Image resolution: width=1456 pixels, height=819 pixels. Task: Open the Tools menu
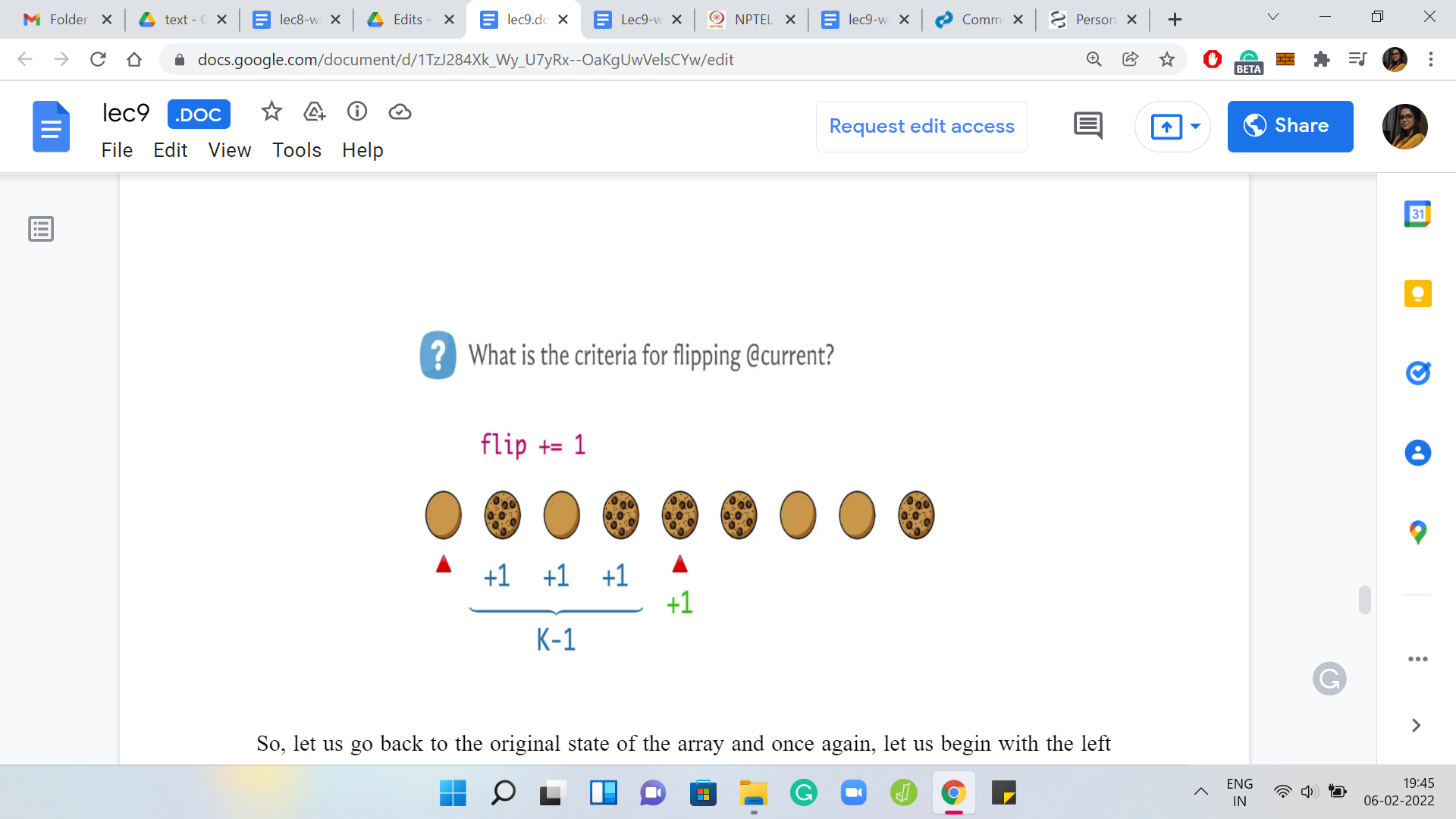tap(297, 150)
